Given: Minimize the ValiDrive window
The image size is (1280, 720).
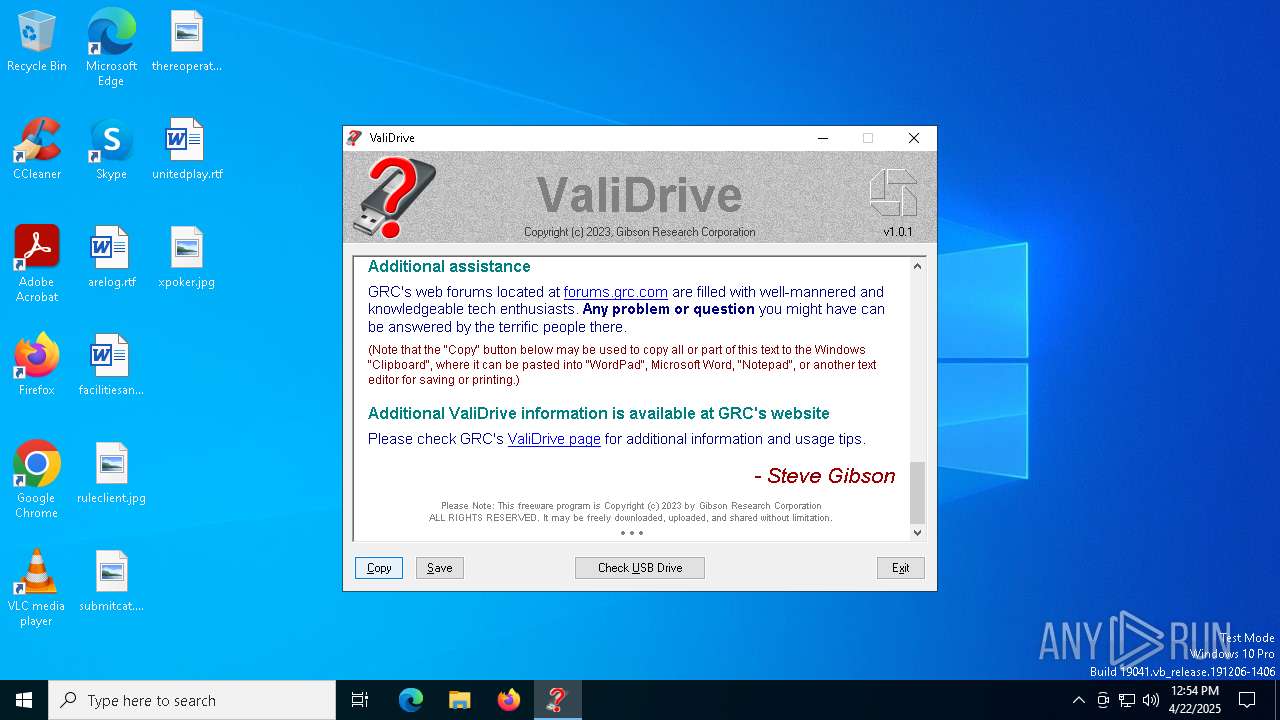Looking at the screenshot, I should 823,138.
